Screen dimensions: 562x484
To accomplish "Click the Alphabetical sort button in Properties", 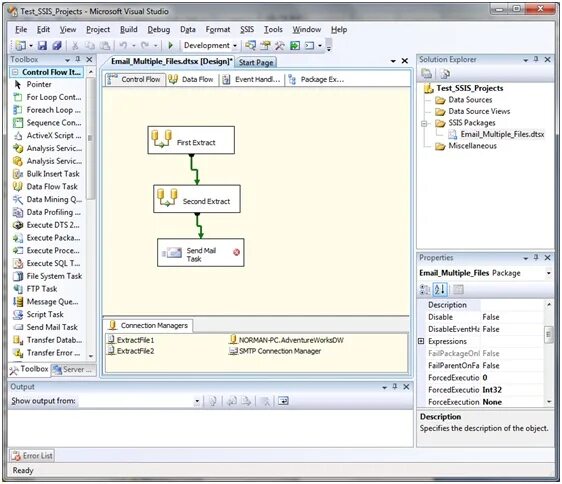I will 440,289.
